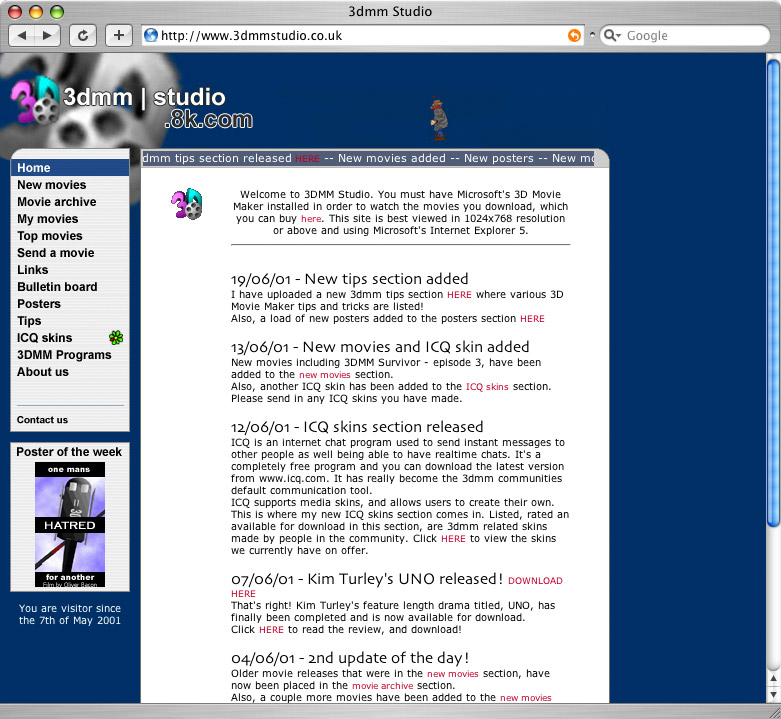Open the Google search magnifier dropdown
This screenshot has height=719, width=781.
tap(612, 35)
